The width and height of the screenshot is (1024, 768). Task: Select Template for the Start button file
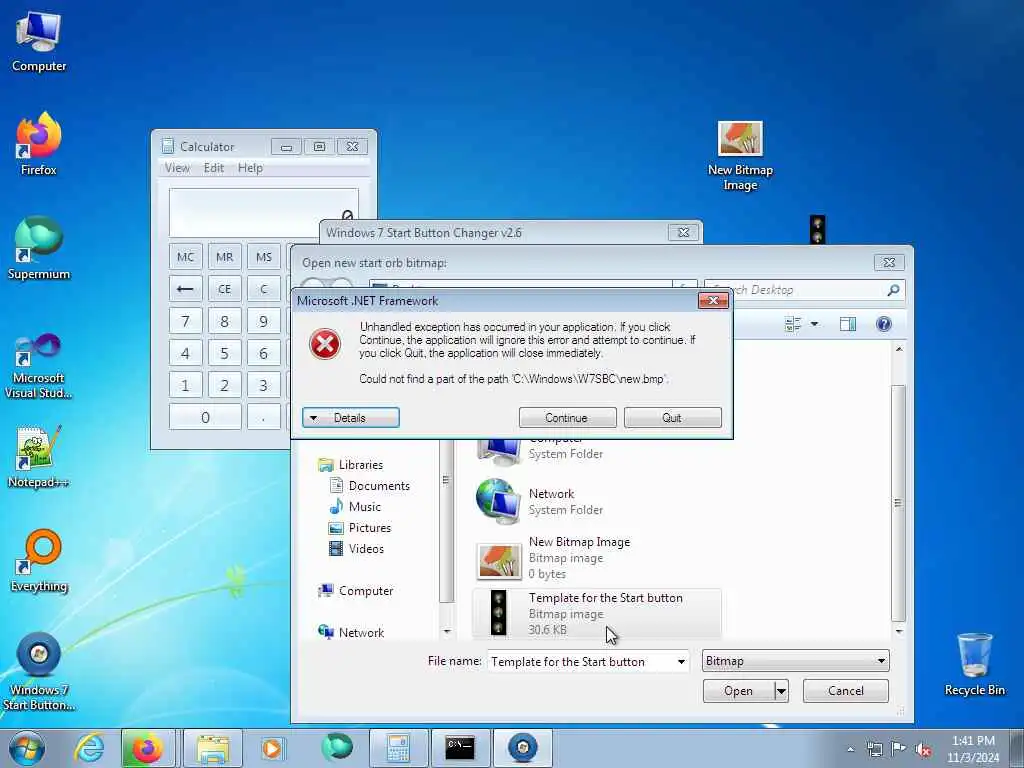[x=597, y=613]
